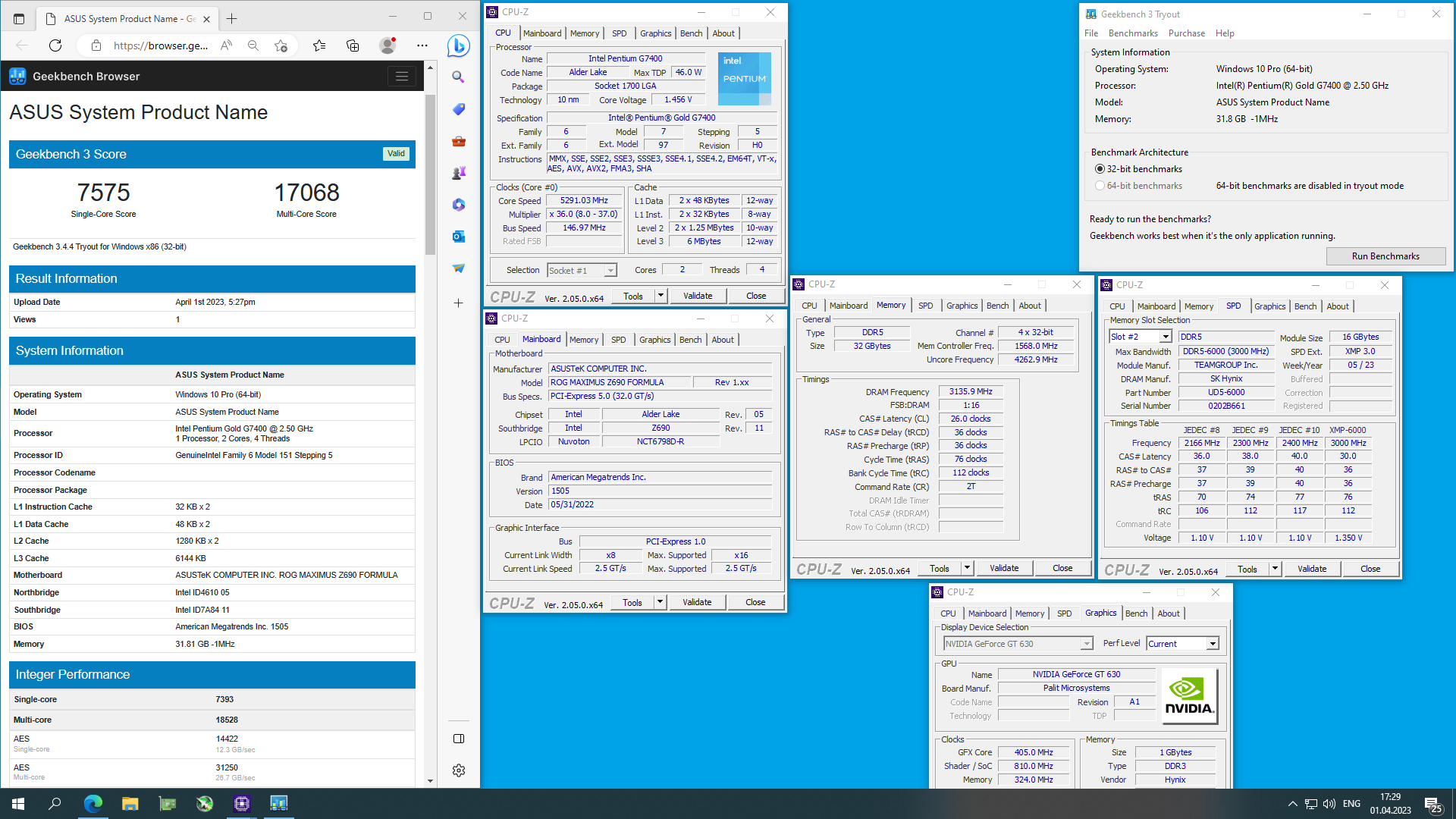Screen dimensions: 1456x819
Task: Open Microsoft 365 in Edge sidebar
Action: 458,205
